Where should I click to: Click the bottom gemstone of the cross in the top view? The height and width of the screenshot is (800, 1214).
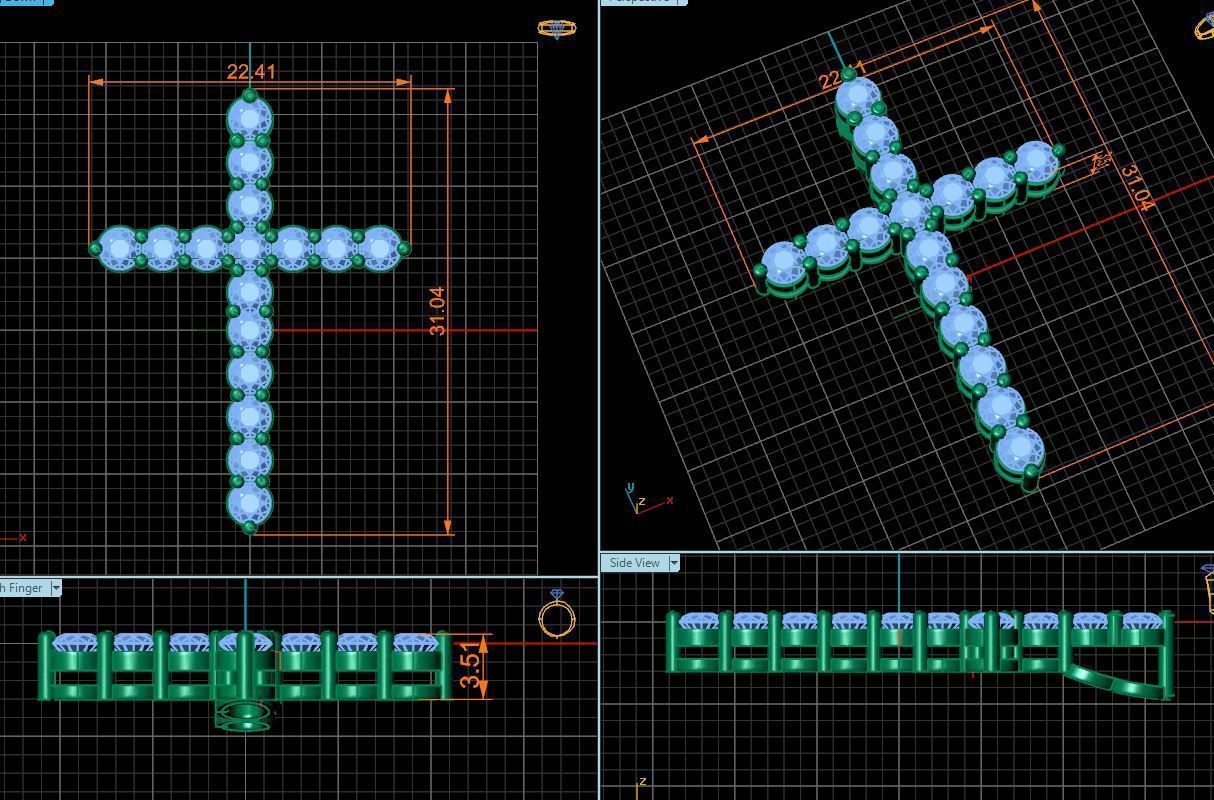[249, 503]
